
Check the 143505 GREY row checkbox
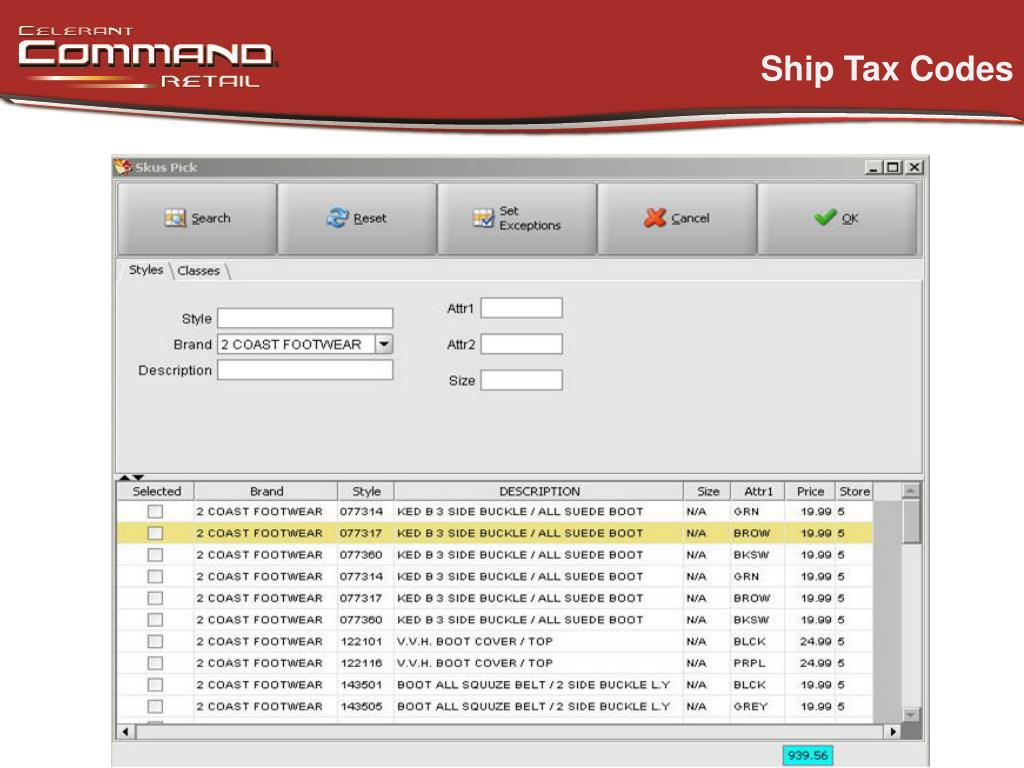click(x=155, y=706)
